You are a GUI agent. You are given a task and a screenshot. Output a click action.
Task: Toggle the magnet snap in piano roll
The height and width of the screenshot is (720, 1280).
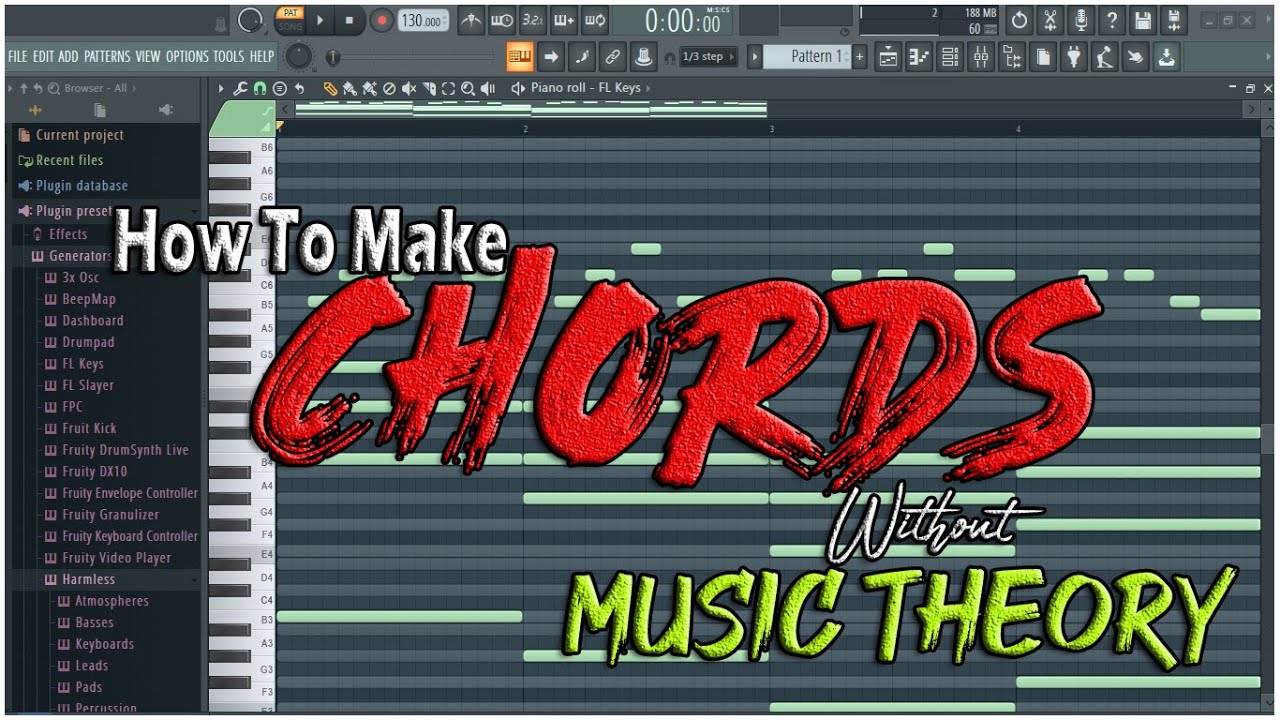click(260, 88)
